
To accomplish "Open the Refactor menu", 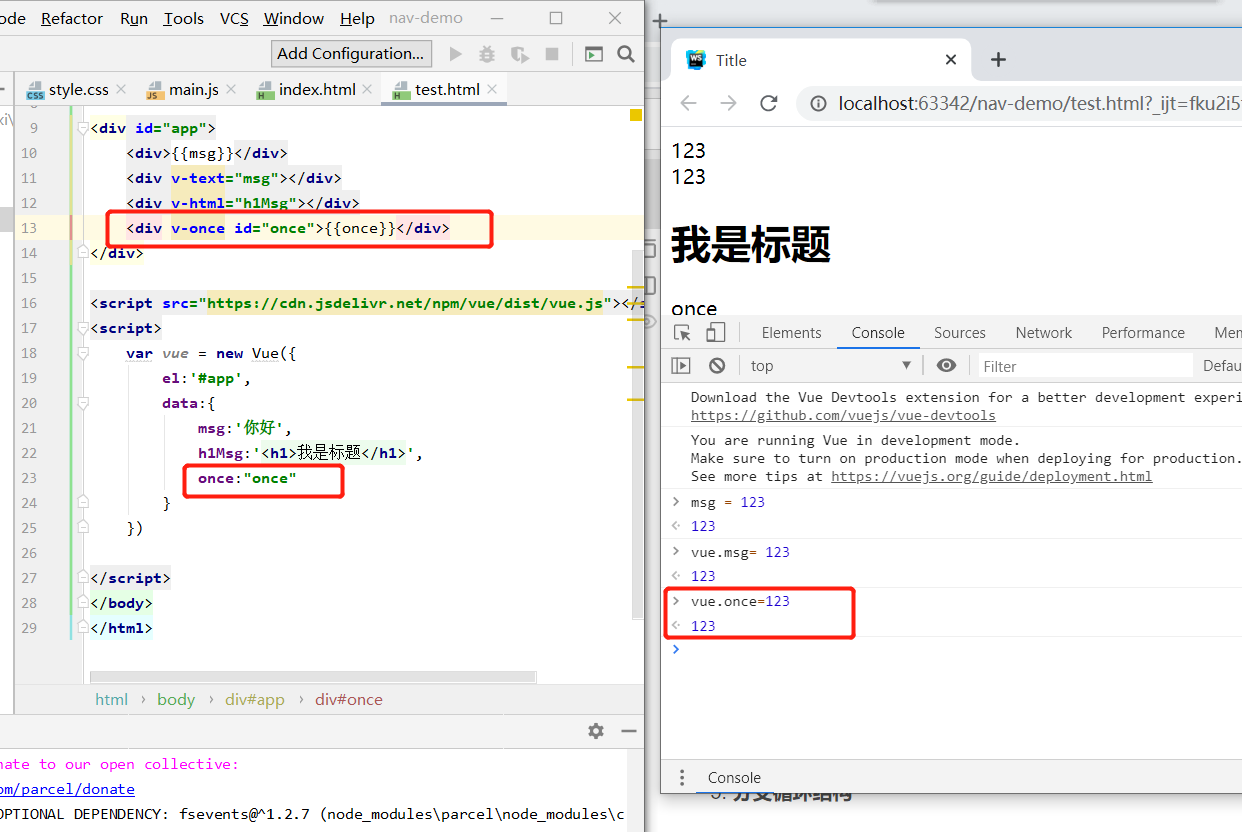I will pyautogui.click(x=72, y=19).
